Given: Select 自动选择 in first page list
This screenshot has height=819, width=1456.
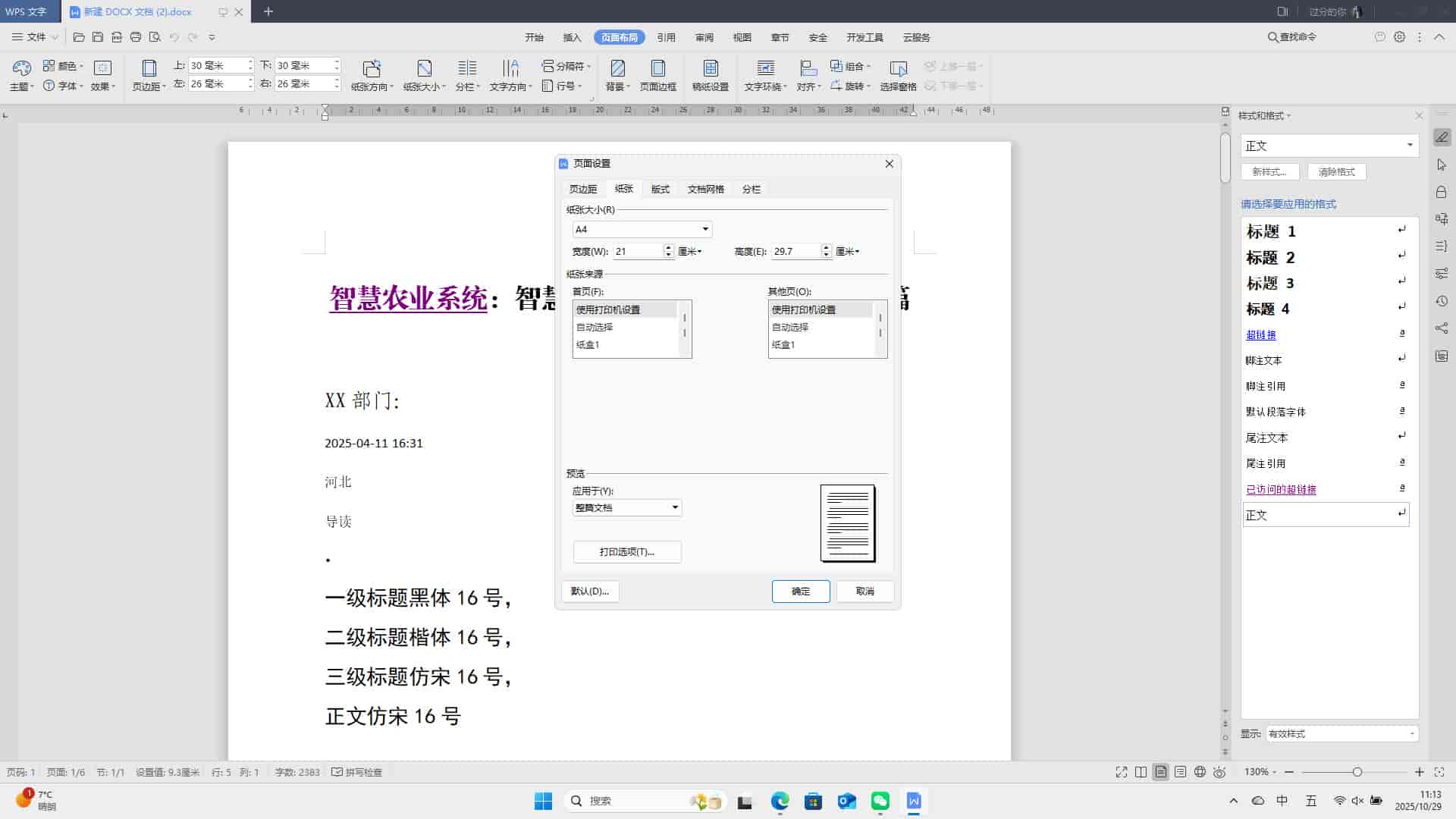Looking at the screenshot, I should pos(624,327).
